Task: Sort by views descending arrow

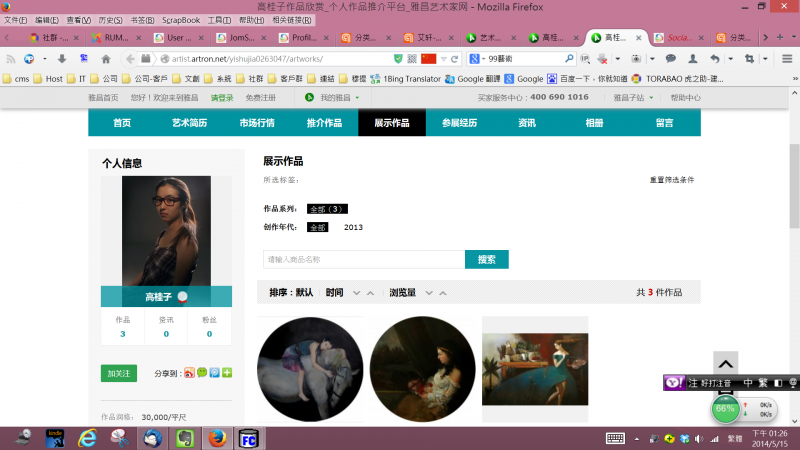Action: [429, 293]
